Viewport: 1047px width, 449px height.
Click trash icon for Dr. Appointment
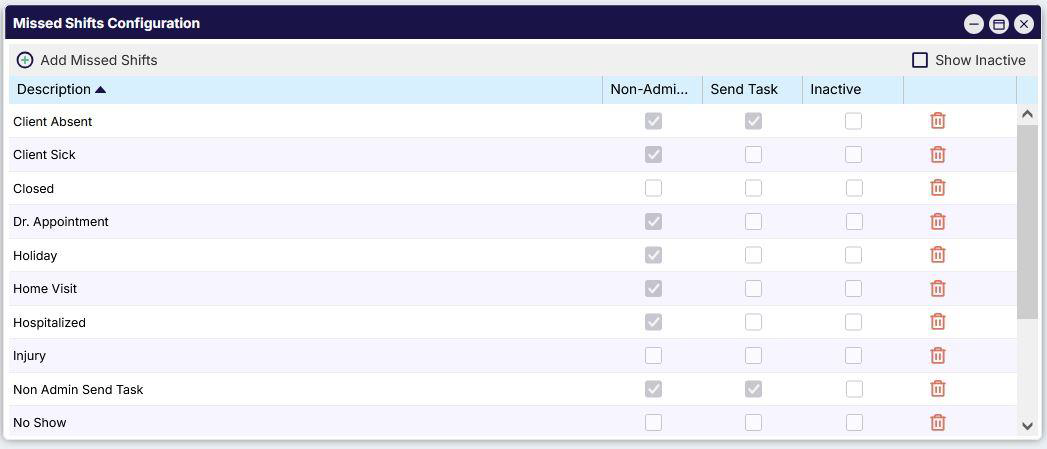(937, 221)
